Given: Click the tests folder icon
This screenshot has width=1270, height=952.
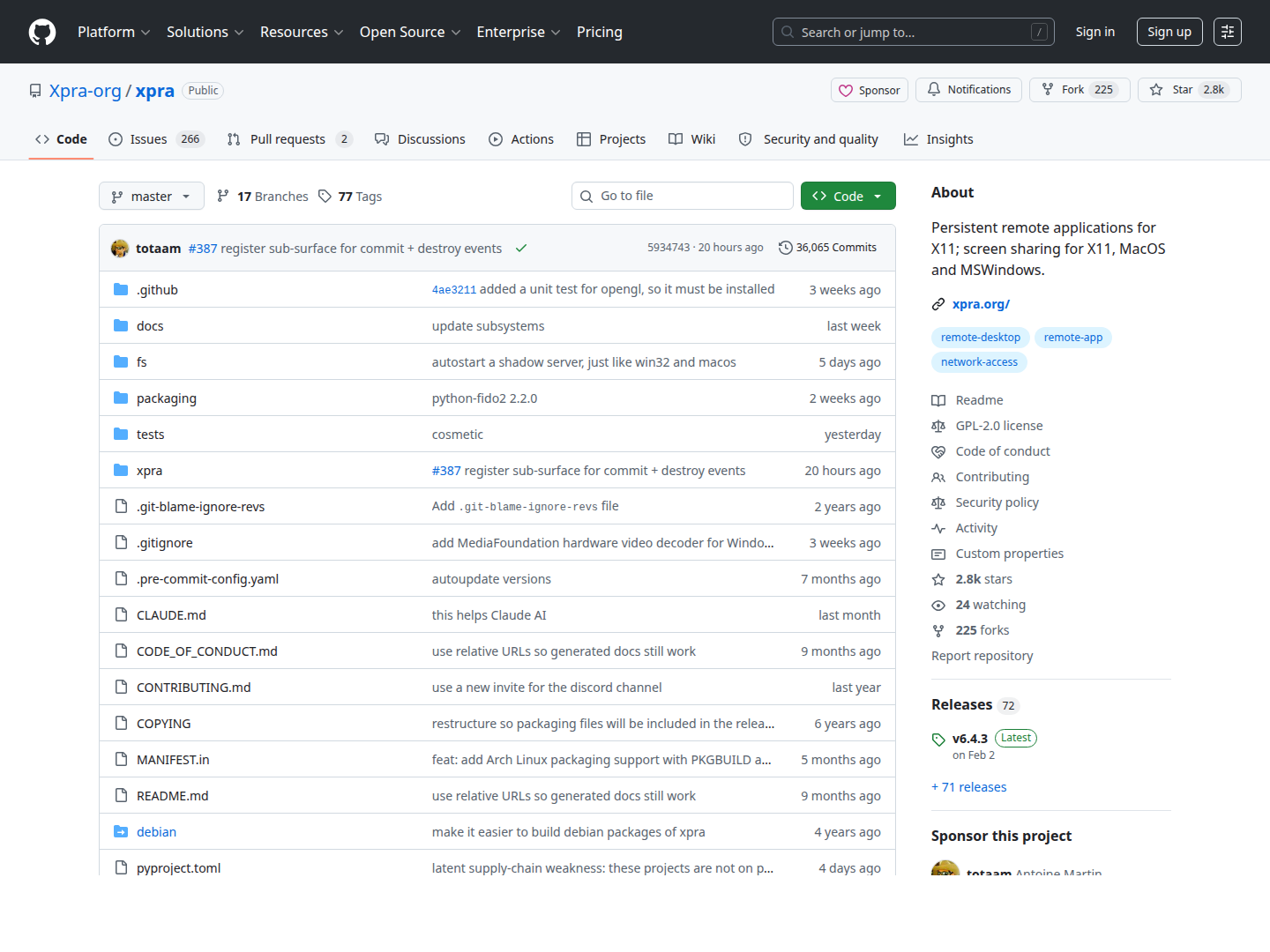Looking at the screenshot, I should point(121,435).
